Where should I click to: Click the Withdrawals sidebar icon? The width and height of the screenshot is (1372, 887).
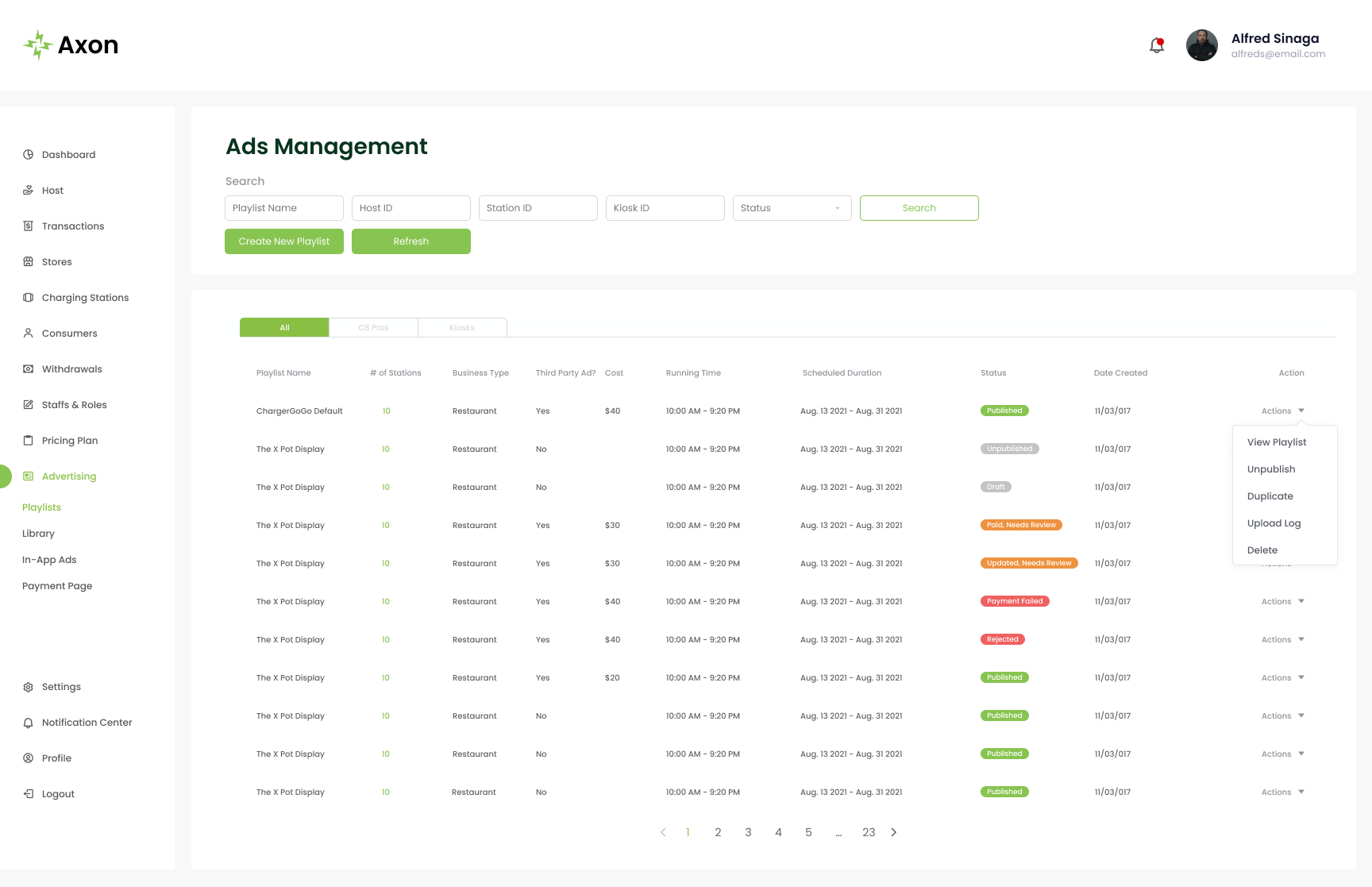tap(28, 369)
